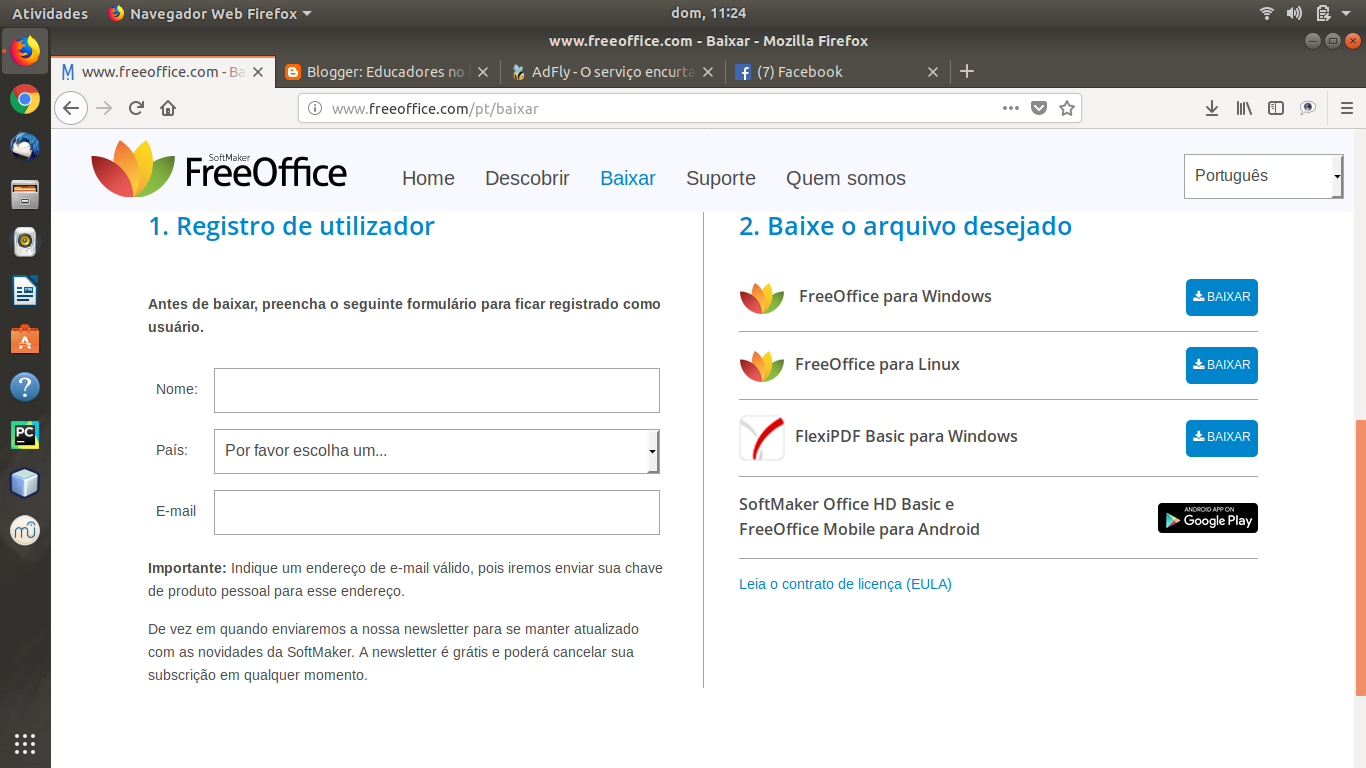1366x768 pixels.
Task: Open the País country dropdown
Action: pyautogui.click(x=437, y=451)
